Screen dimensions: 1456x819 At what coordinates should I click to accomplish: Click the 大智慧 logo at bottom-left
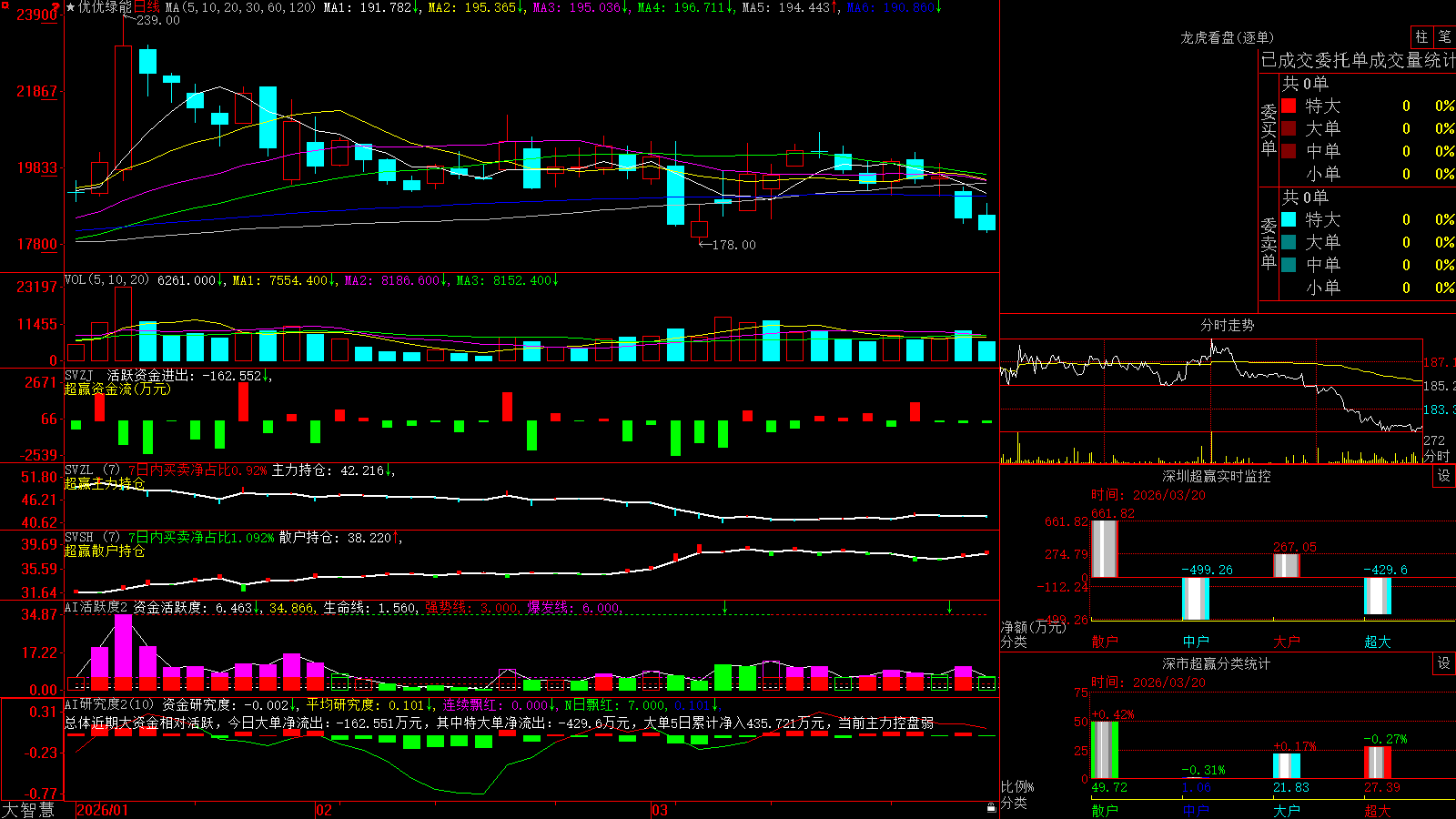(x=28, y=809)
